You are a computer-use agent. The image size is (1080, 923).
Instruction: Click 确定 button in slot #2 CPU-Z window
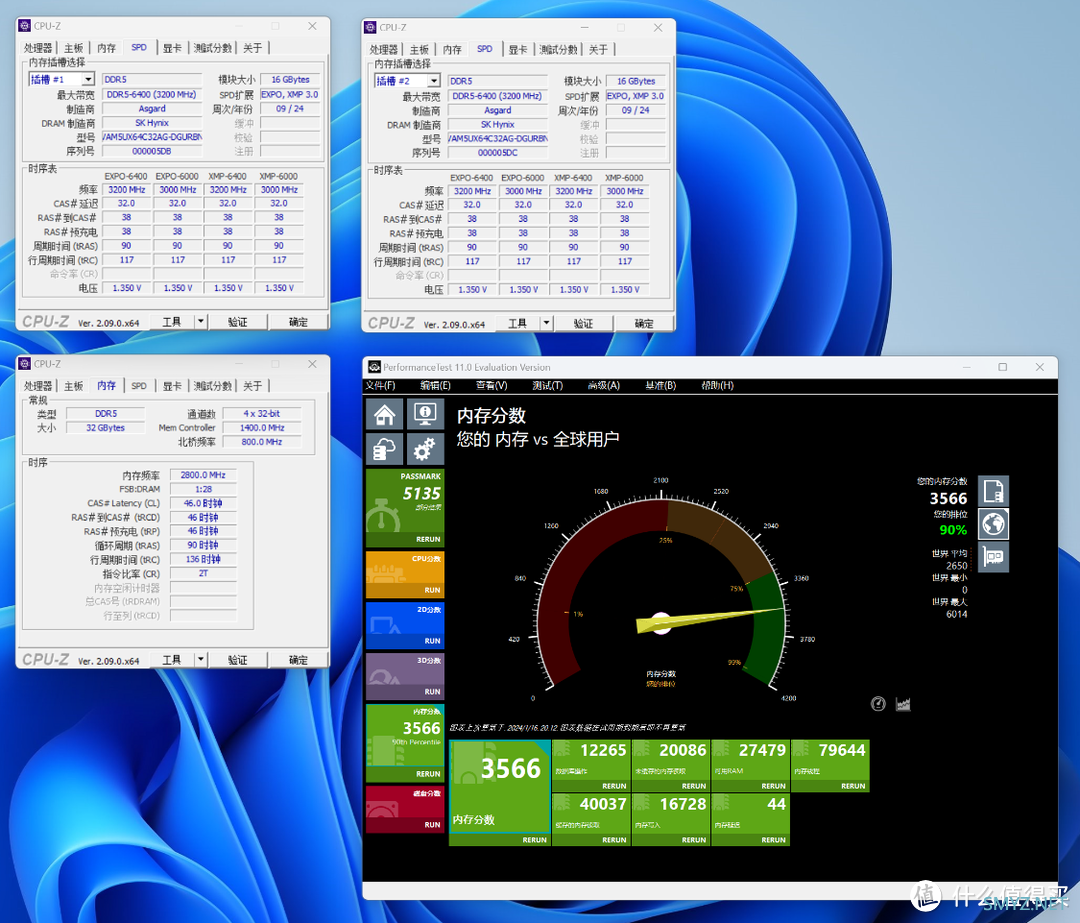(x=644, y=323)
